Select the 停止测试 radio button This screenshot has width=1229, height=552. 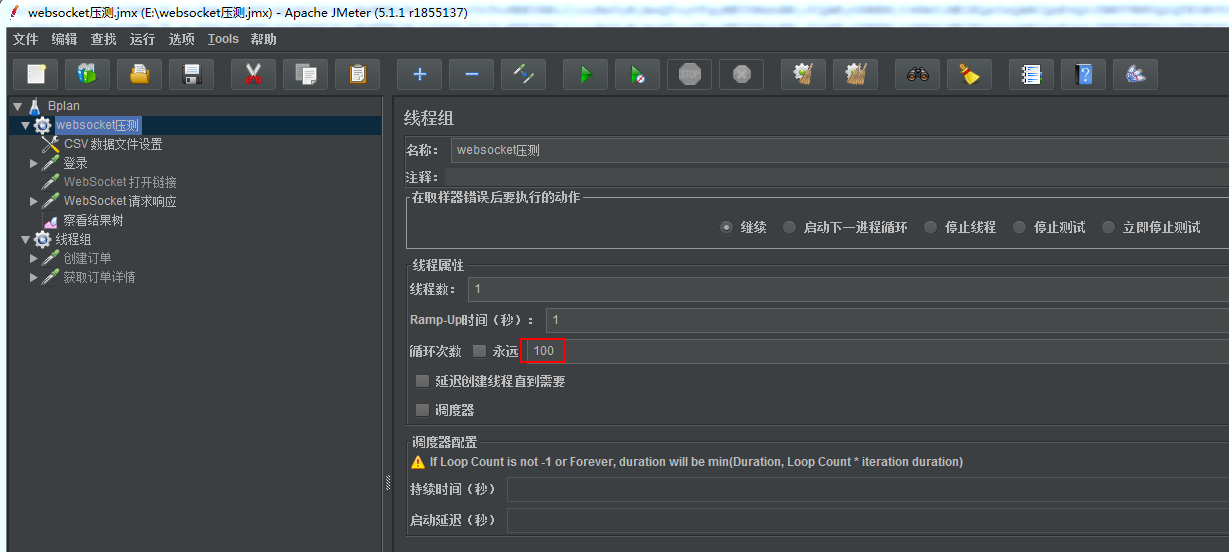coord(1019,227)
